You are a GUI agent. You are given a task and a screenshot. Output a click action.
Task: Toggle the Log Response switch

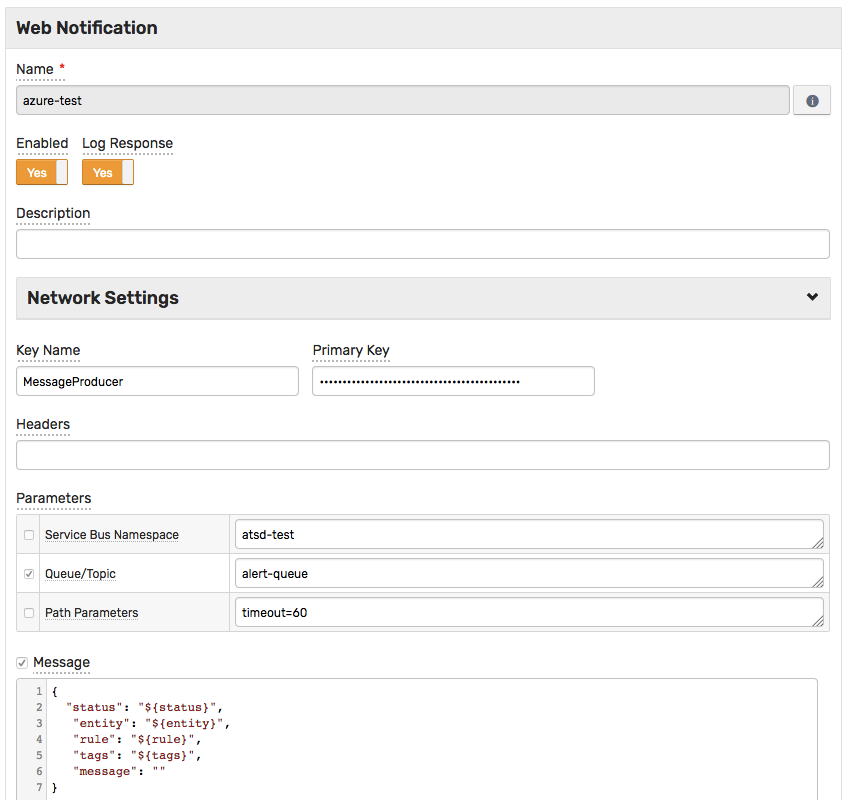pyautogui.click(x=108, y=173)
